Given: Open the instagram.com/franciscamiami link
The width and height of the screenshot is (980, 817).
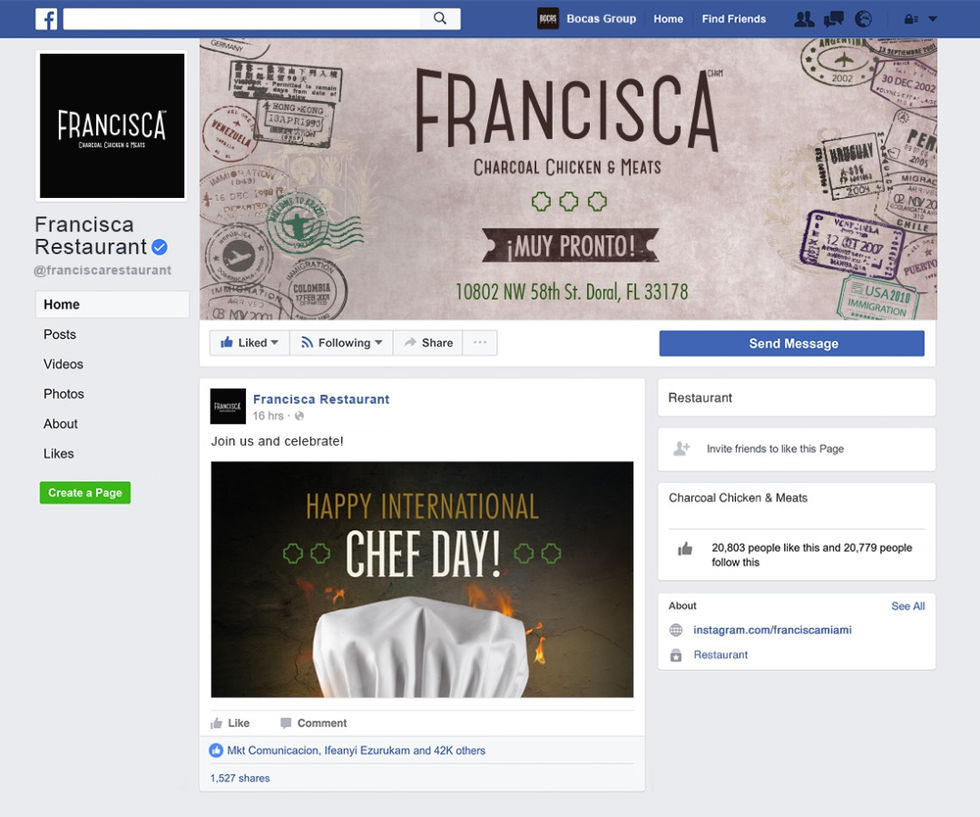Looking at the screenshot, I should pos(772,630).
